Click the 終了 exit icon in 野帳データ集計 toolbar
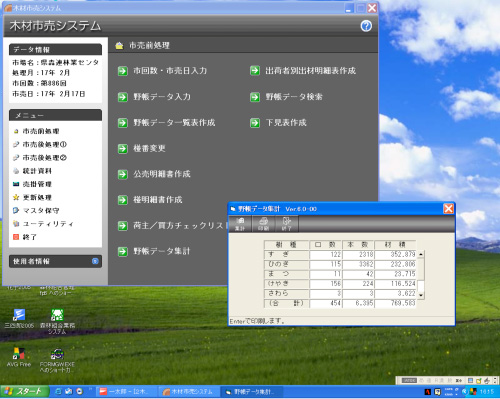 point(286,223)
